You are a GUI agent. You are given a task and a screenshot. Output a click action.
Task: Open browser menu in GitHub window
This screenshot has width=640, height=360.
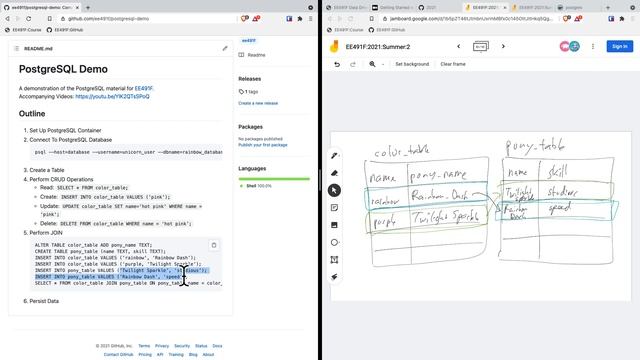pos(311,18)
